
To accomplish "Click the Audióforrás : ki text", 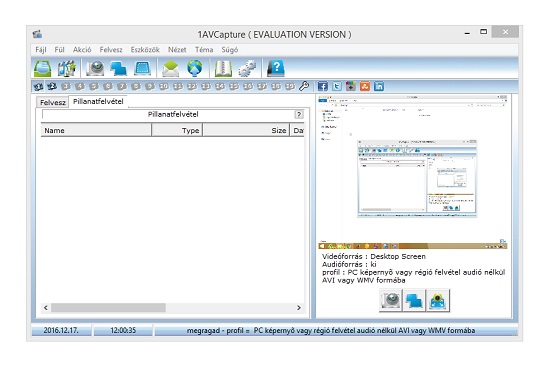I will pos(349,264).
